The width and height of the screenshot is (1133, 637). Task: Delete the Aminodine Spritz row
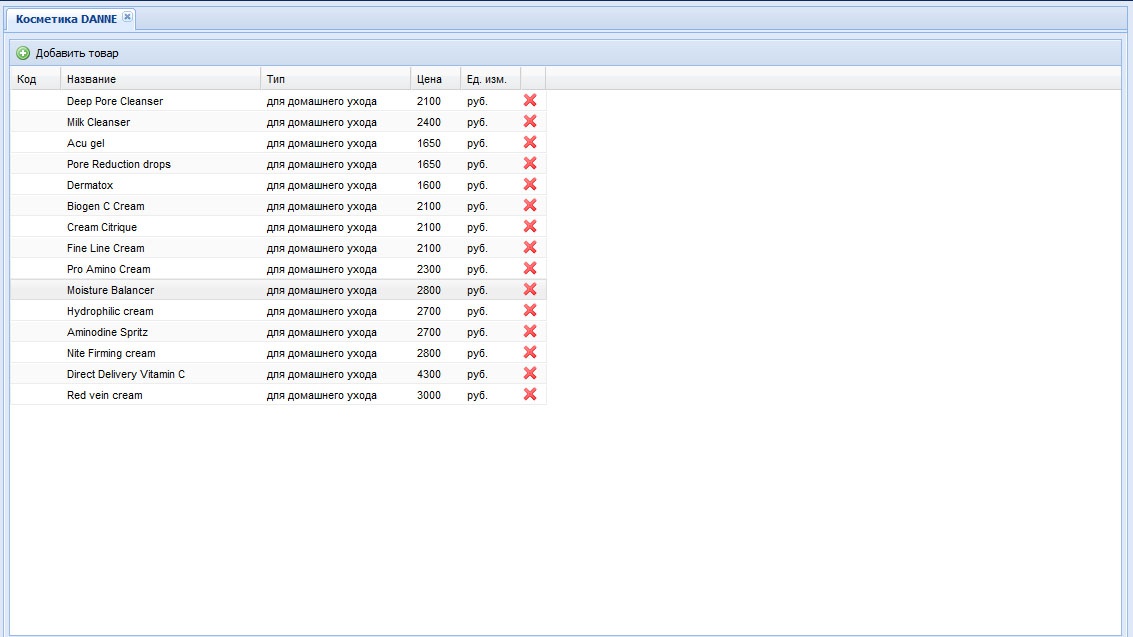pyautogui.click(x=530, y=331)
